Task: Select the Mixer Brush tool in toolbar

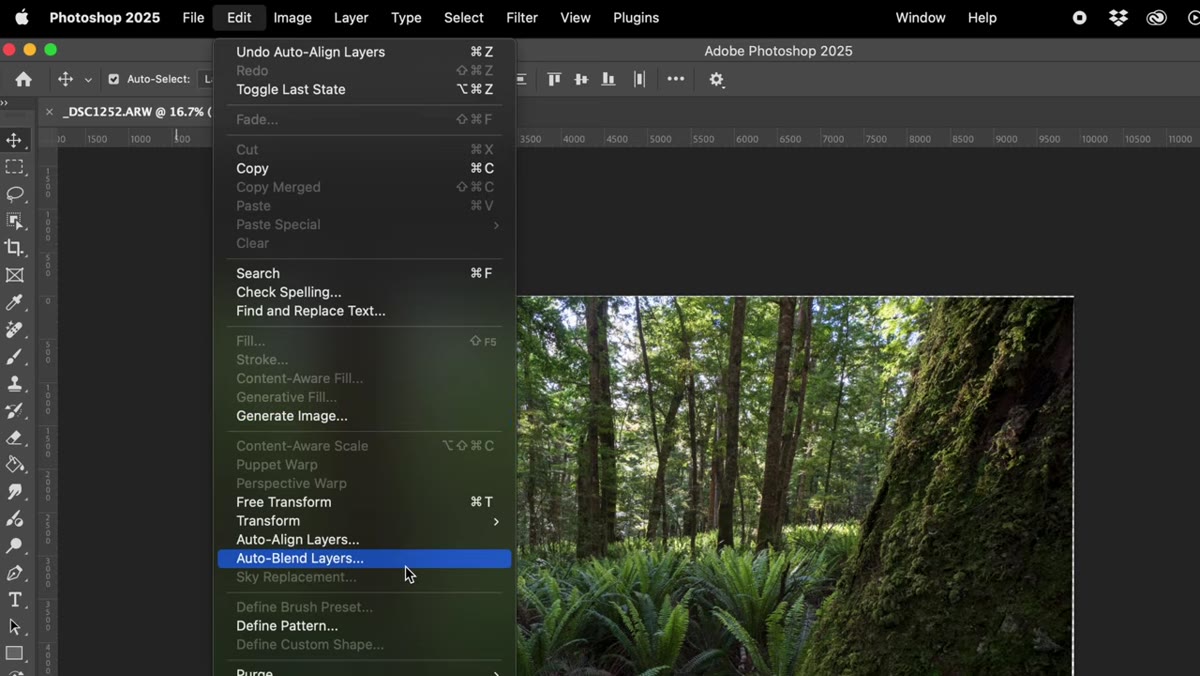Action: tap(14, 519)
